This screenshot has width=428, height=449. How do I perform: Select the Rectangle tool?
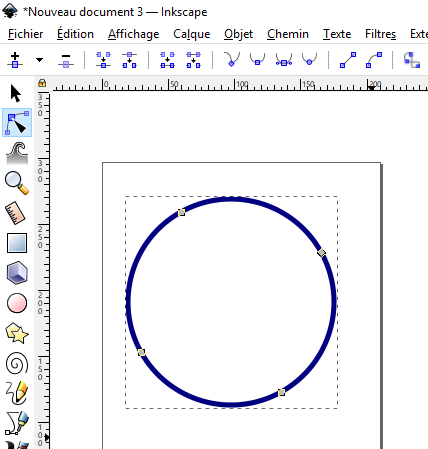(17, 243)
